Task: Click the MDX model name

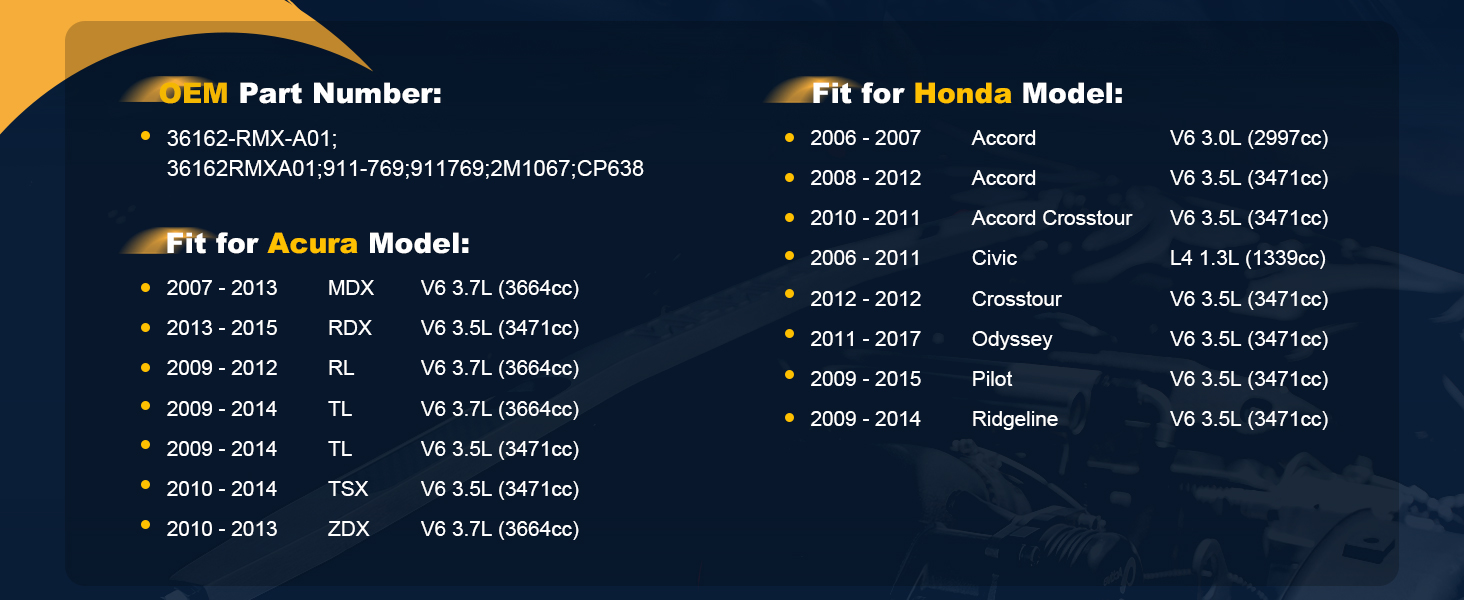Action: 350,288
